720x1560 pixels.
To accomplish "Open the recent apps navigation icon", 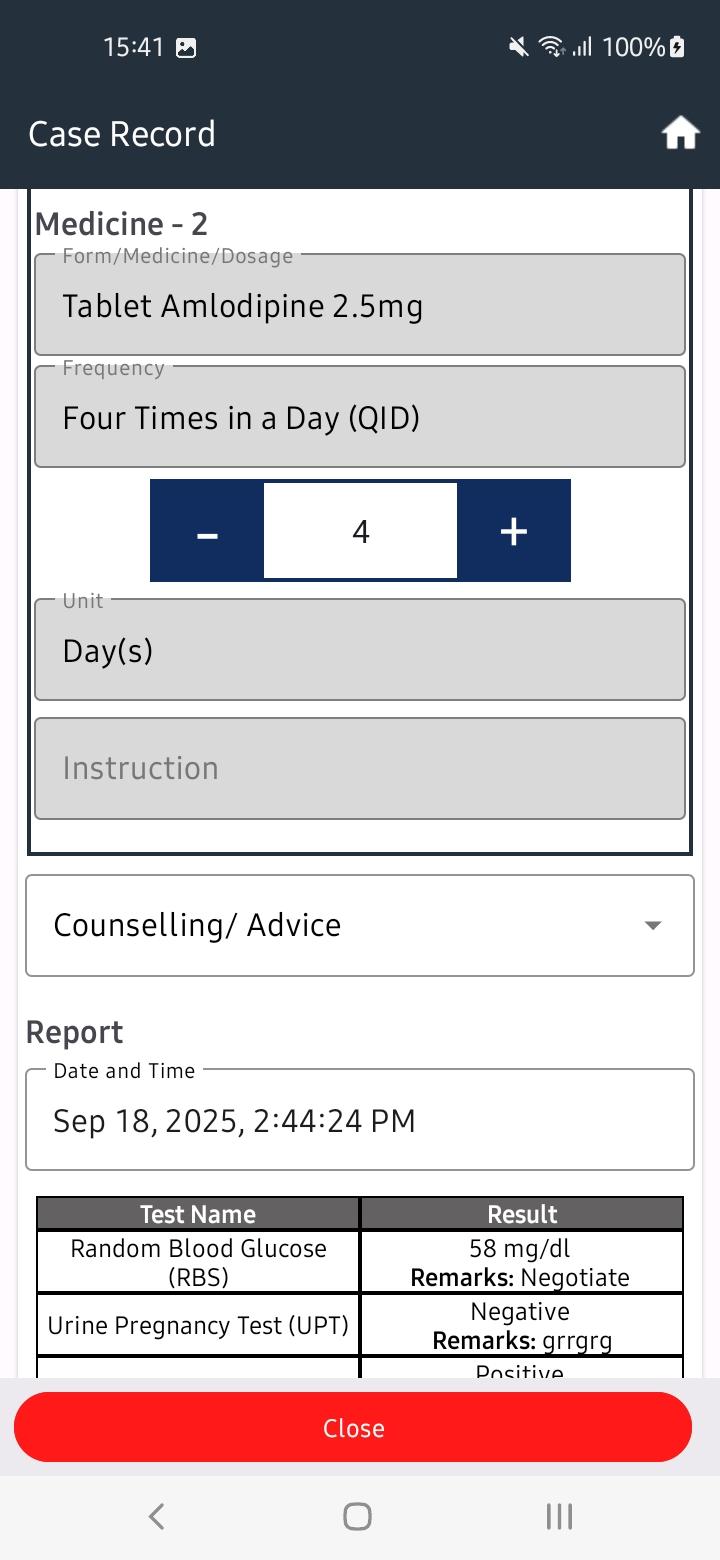I will point(559,1516).
